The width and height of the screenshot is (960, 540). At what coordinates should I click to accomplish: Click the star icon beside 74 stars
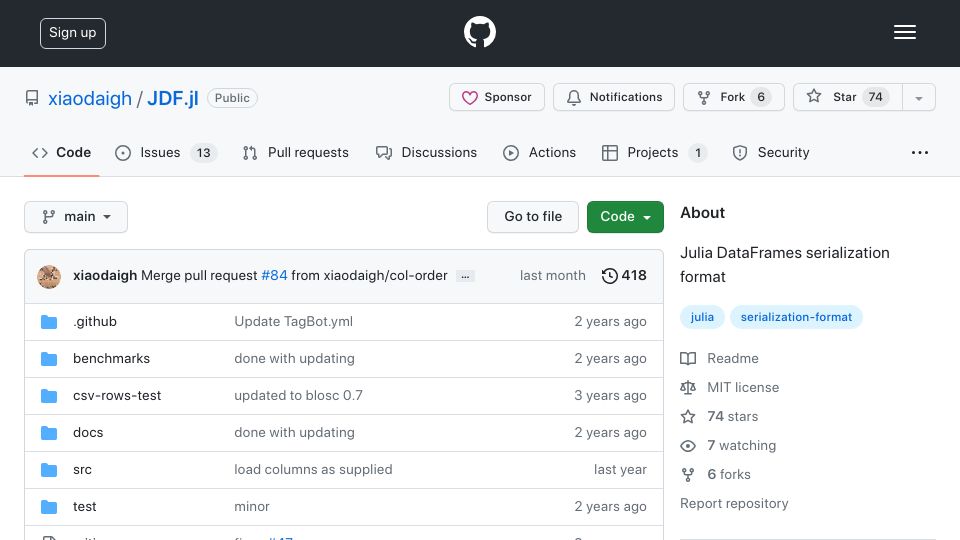click(x=688, y=417)
